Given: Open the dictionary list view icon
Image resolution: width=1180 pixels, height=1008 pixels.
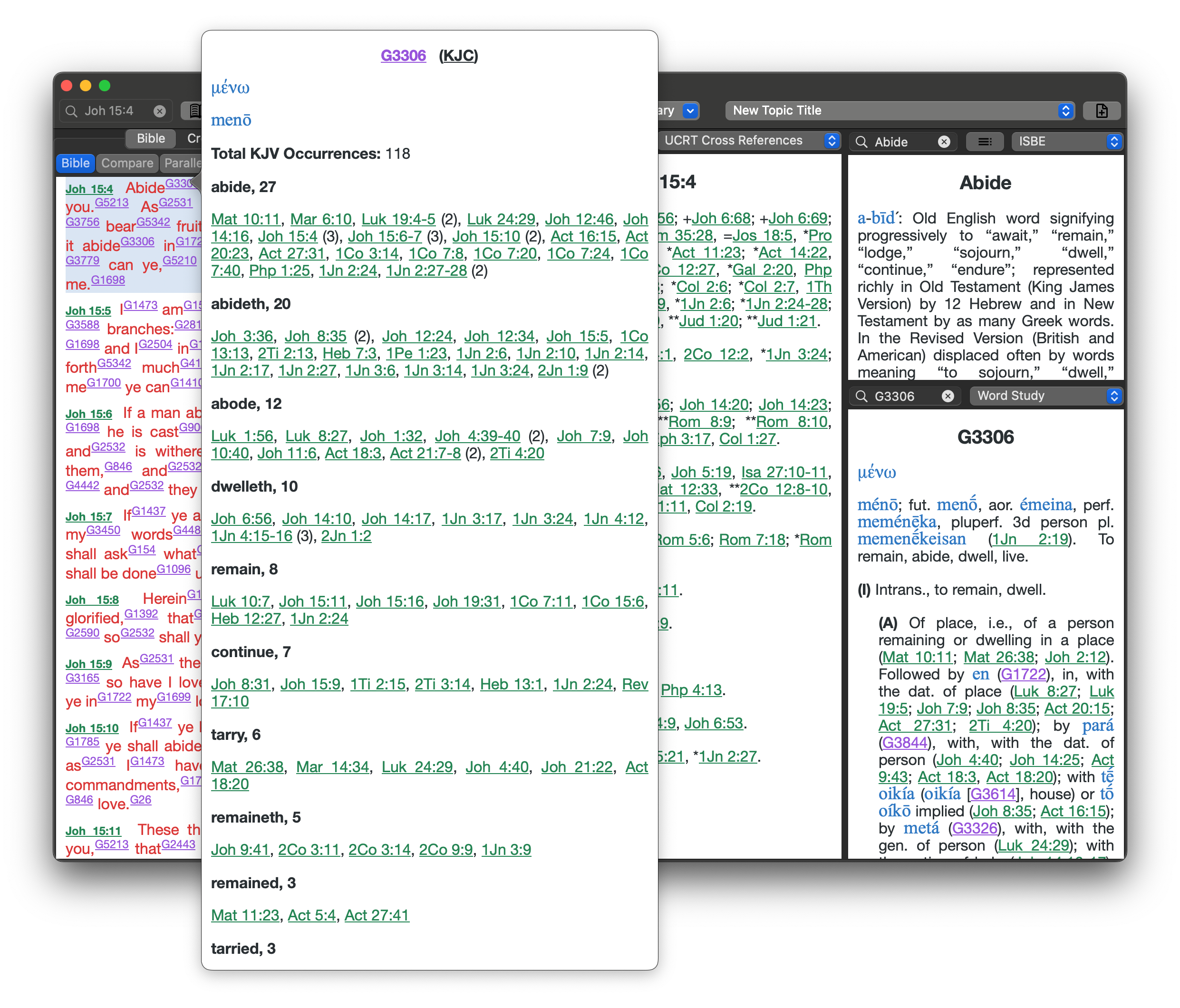Looking at the screenshot, I should coord(985,141).
